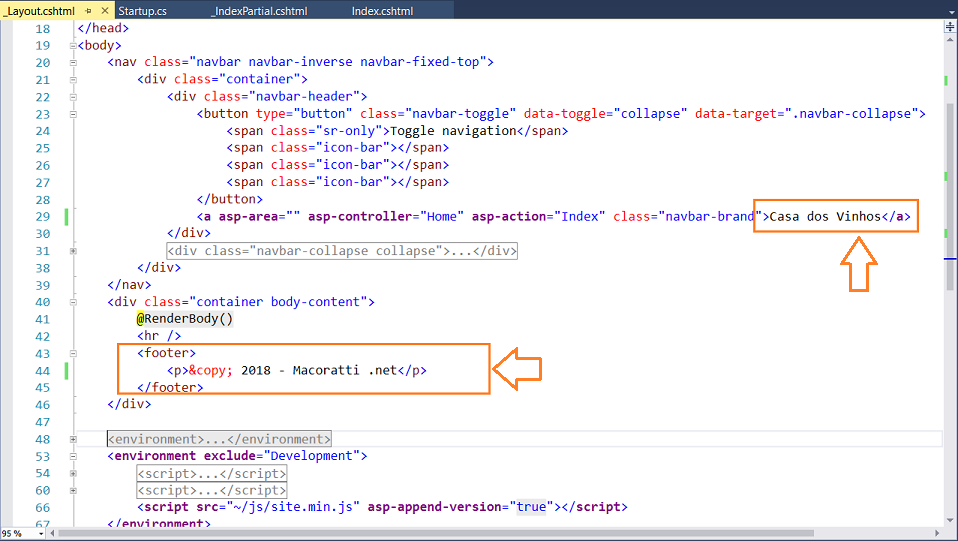The image size is (958, 541).
Task: Click the editor split-window handle icon
Action: coord(950,26)
